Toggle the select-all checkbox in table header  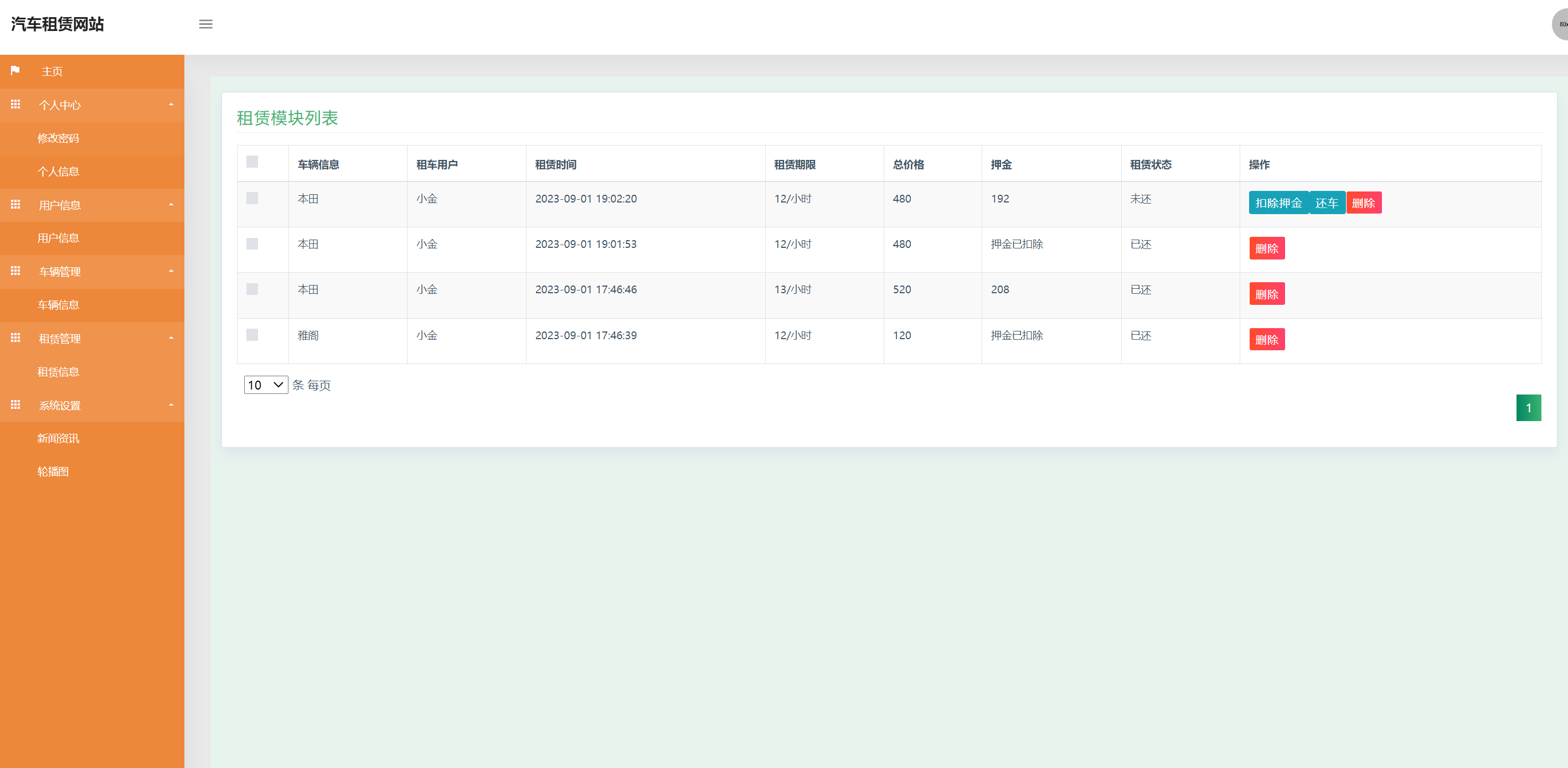(x=252, y=162)
